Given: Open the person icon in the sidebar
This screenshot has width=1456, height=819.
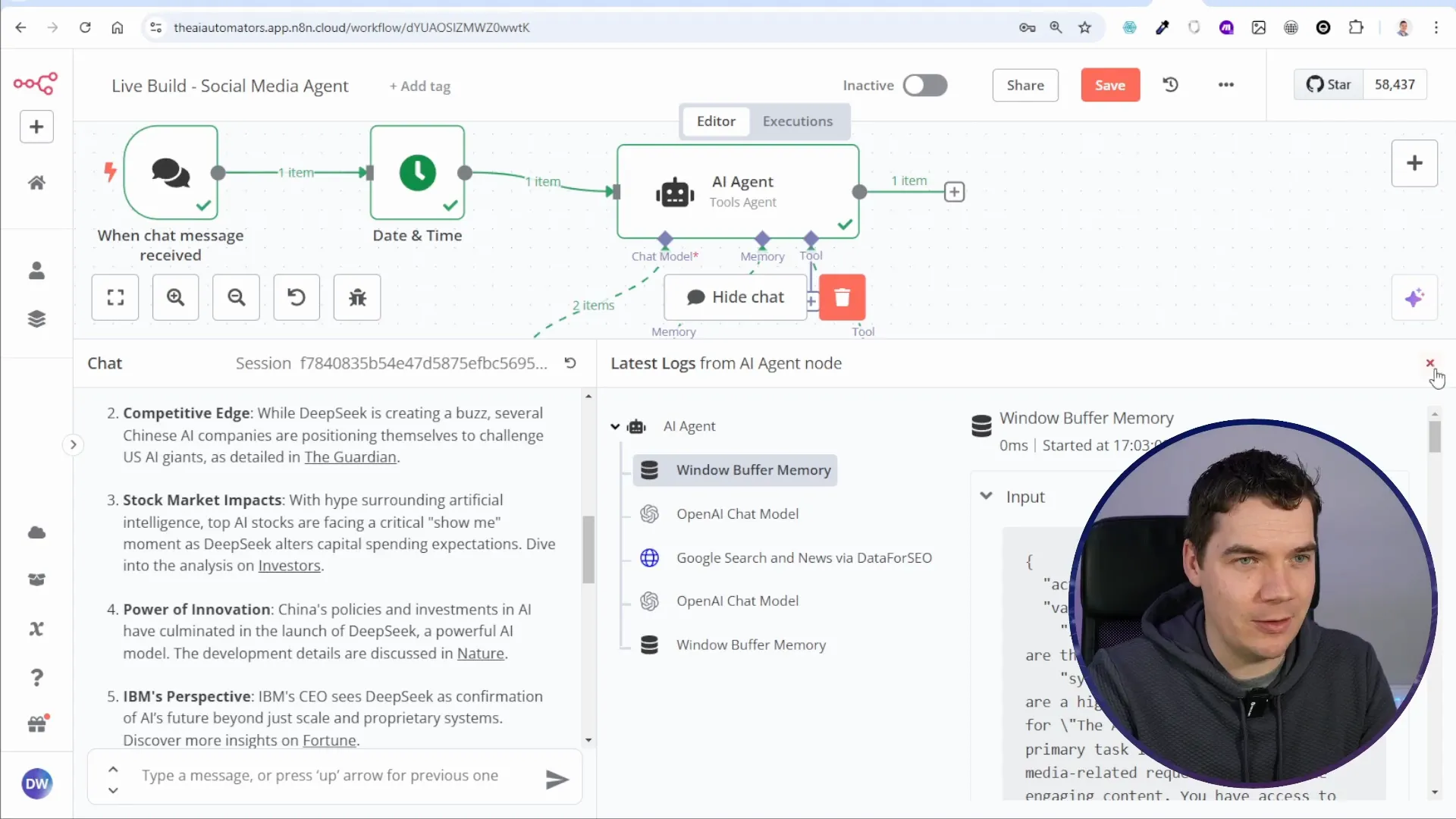Looking at the screenshot, I should 36,271.
